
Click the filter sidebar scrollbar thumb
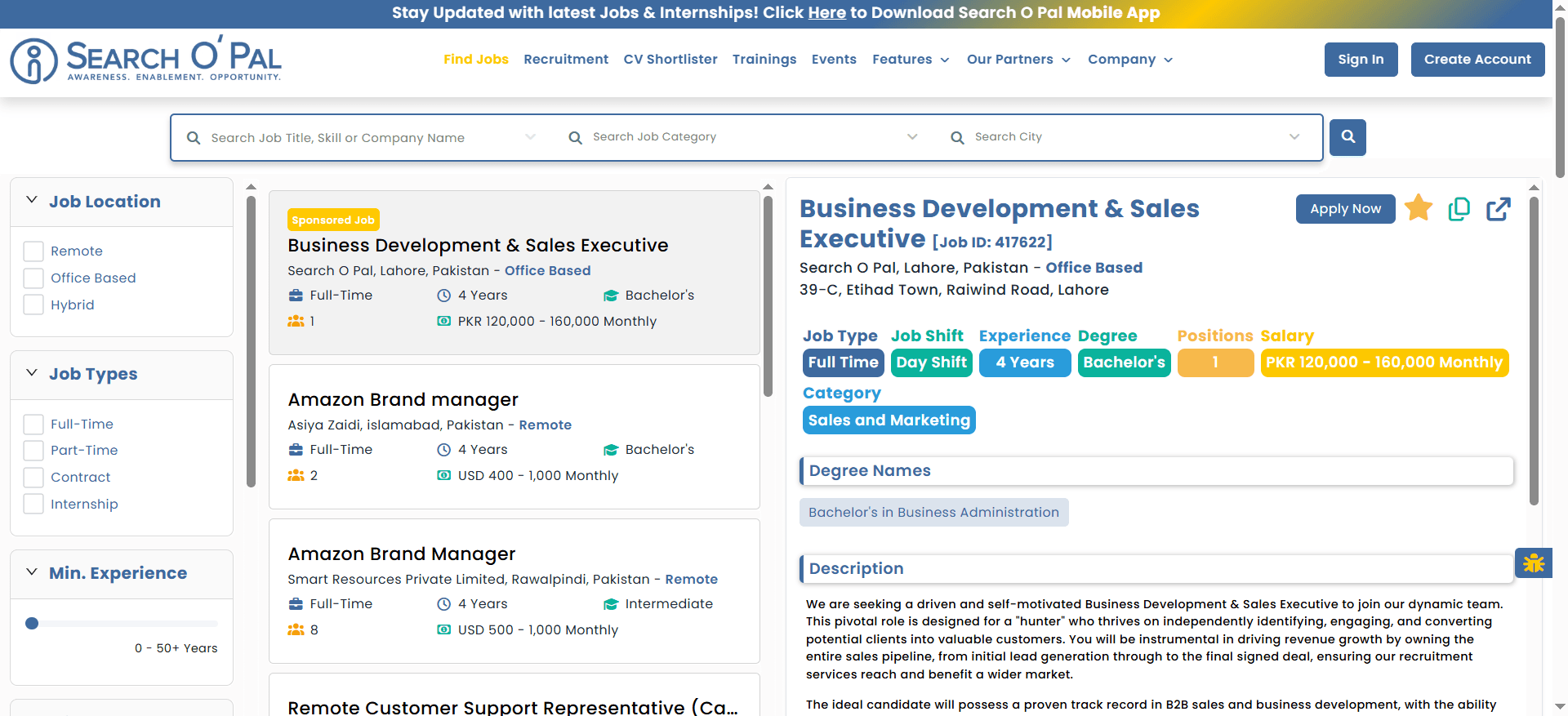tap(252, 341)
